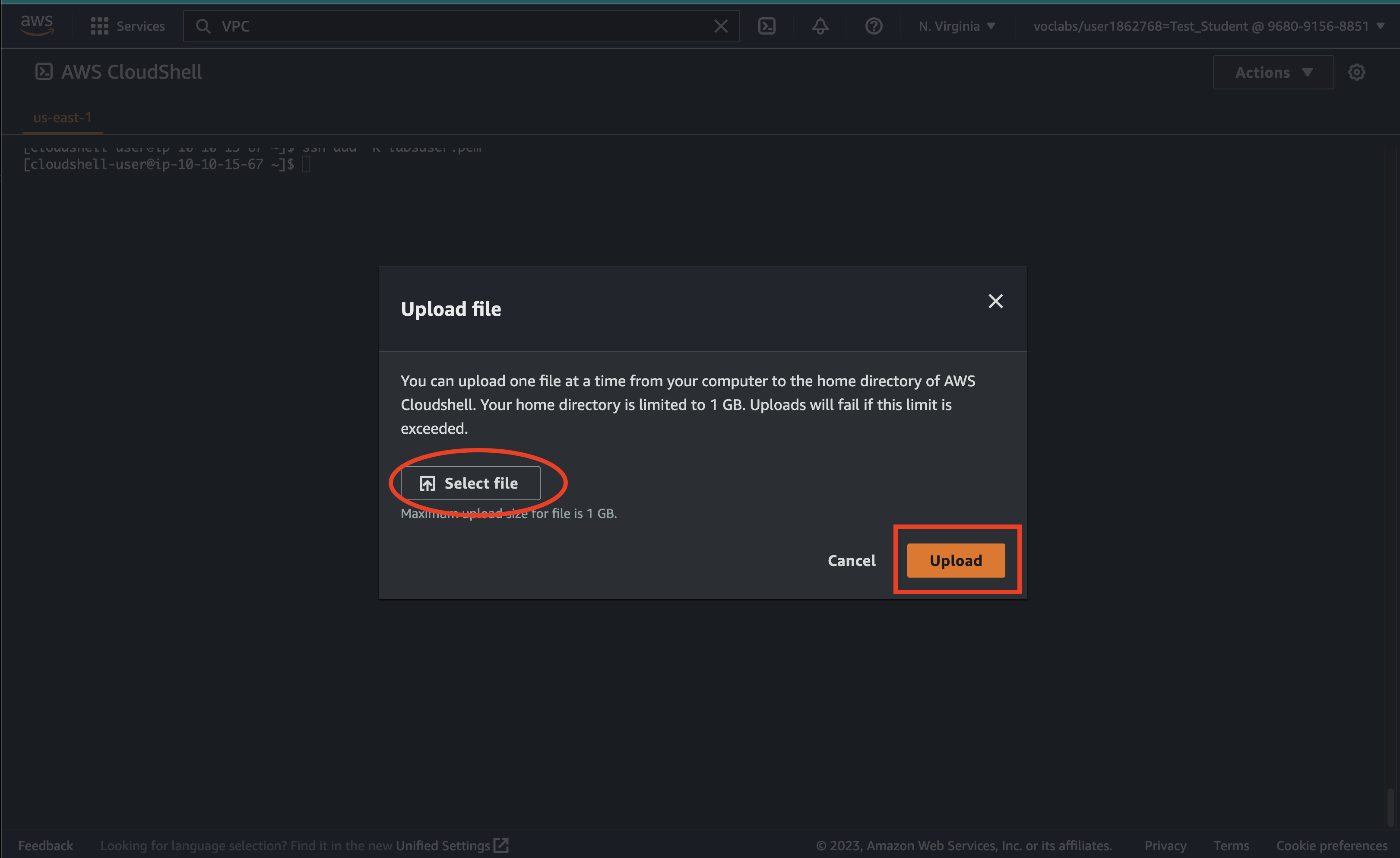Click the AWS logo home icon

click(x=37, y=25)
